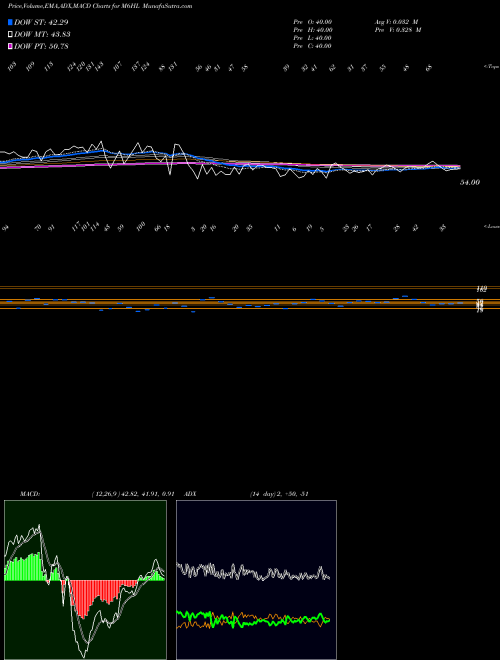Click the magenta DOW PT legend swatch
The width and height of the screenshot is (500, 660).
(10, 46)
